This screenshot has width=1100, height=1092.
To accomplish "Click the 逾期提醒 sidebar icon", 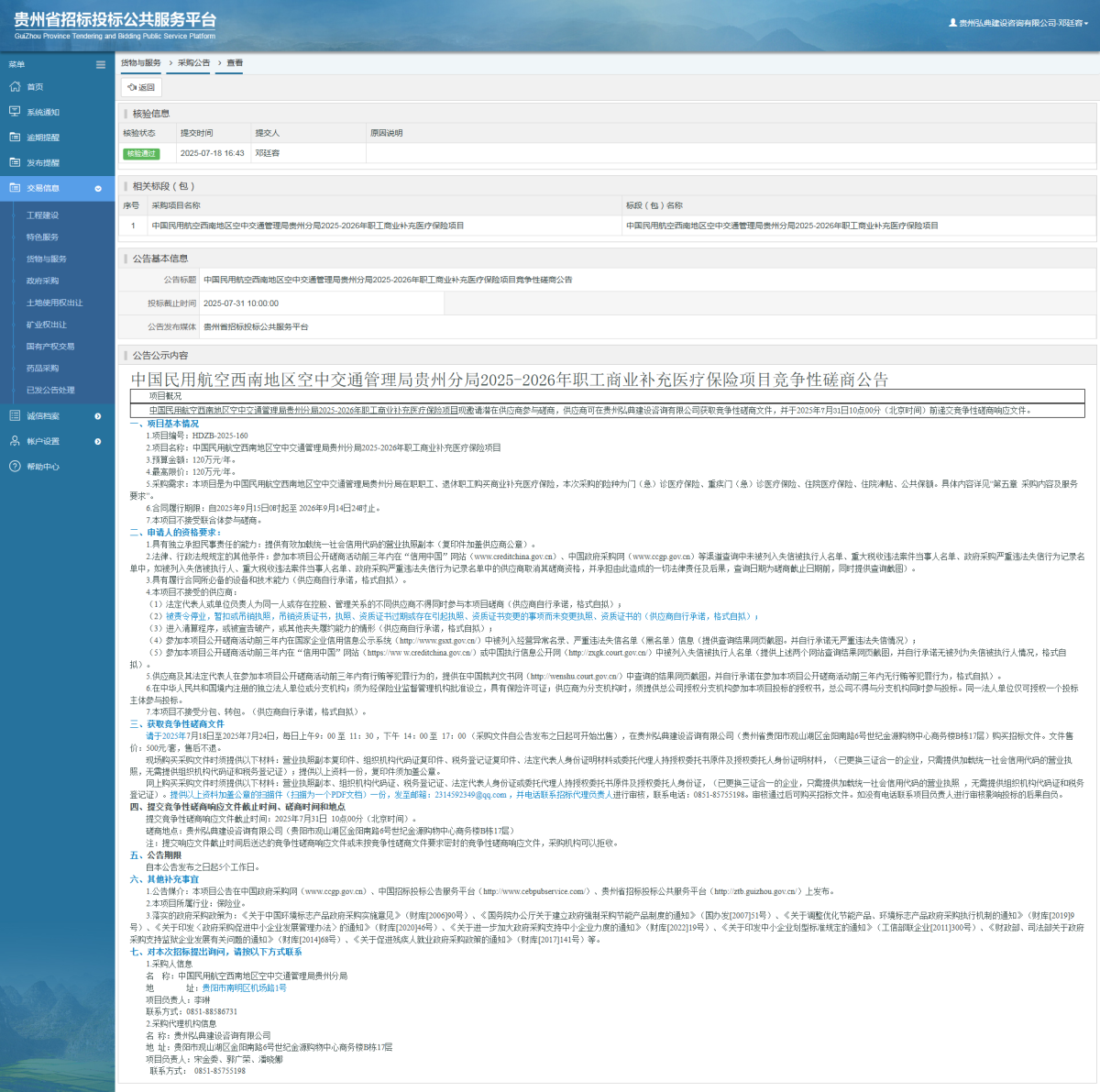I will coord(15,138).
